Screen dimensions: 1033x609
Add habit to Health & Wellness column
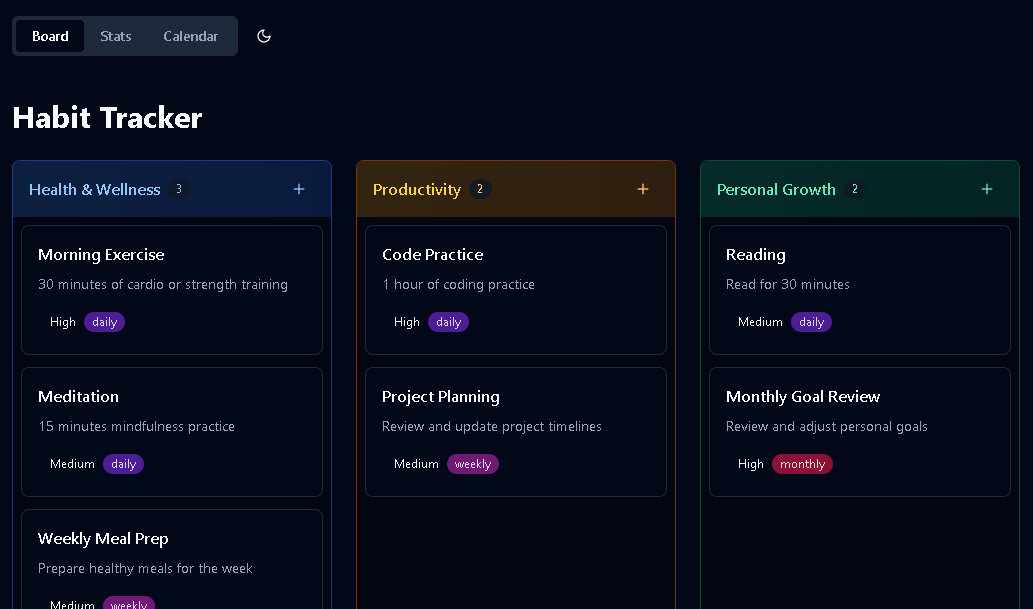coord(299,189)
